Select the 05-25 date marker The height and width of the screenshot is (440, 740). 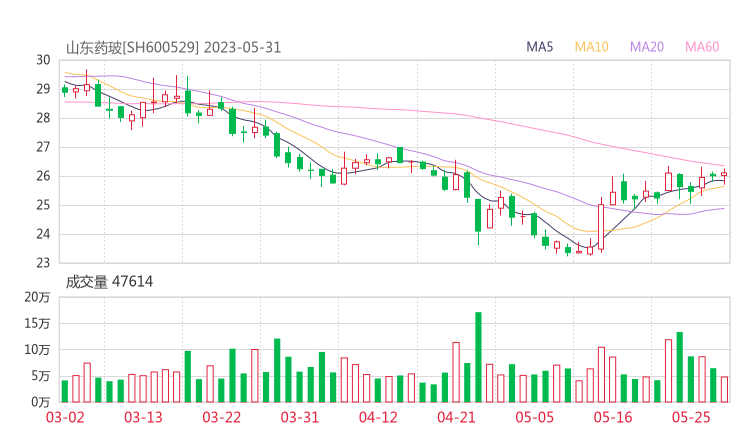[690, 417]
